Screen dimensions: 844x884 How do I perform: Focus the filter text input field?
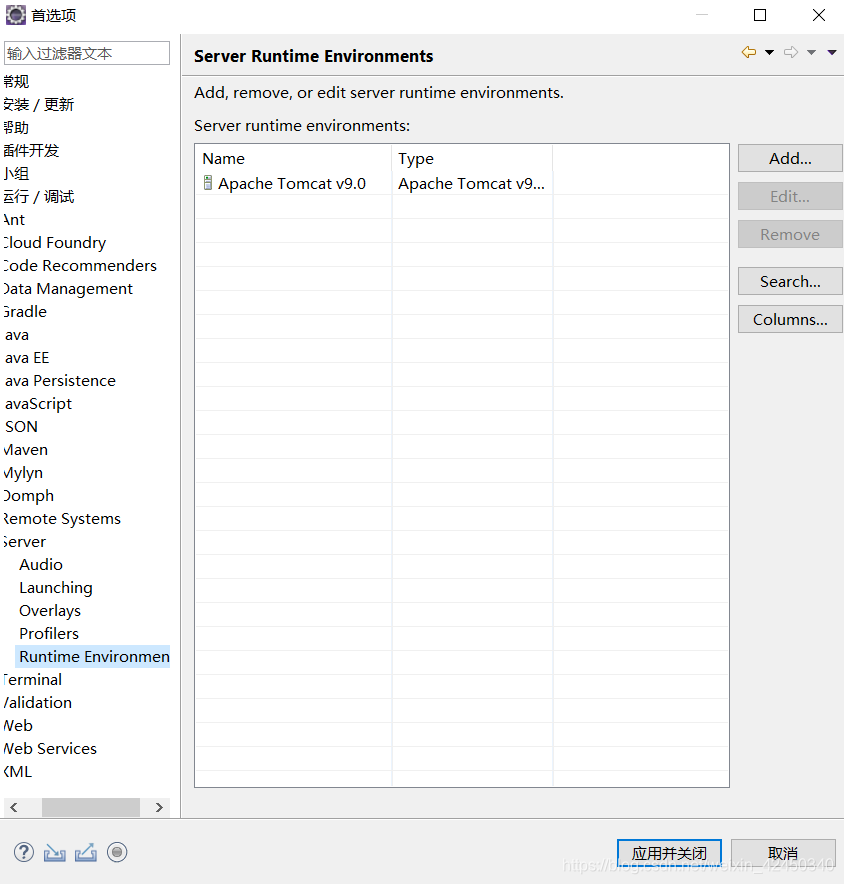(87, 53)
